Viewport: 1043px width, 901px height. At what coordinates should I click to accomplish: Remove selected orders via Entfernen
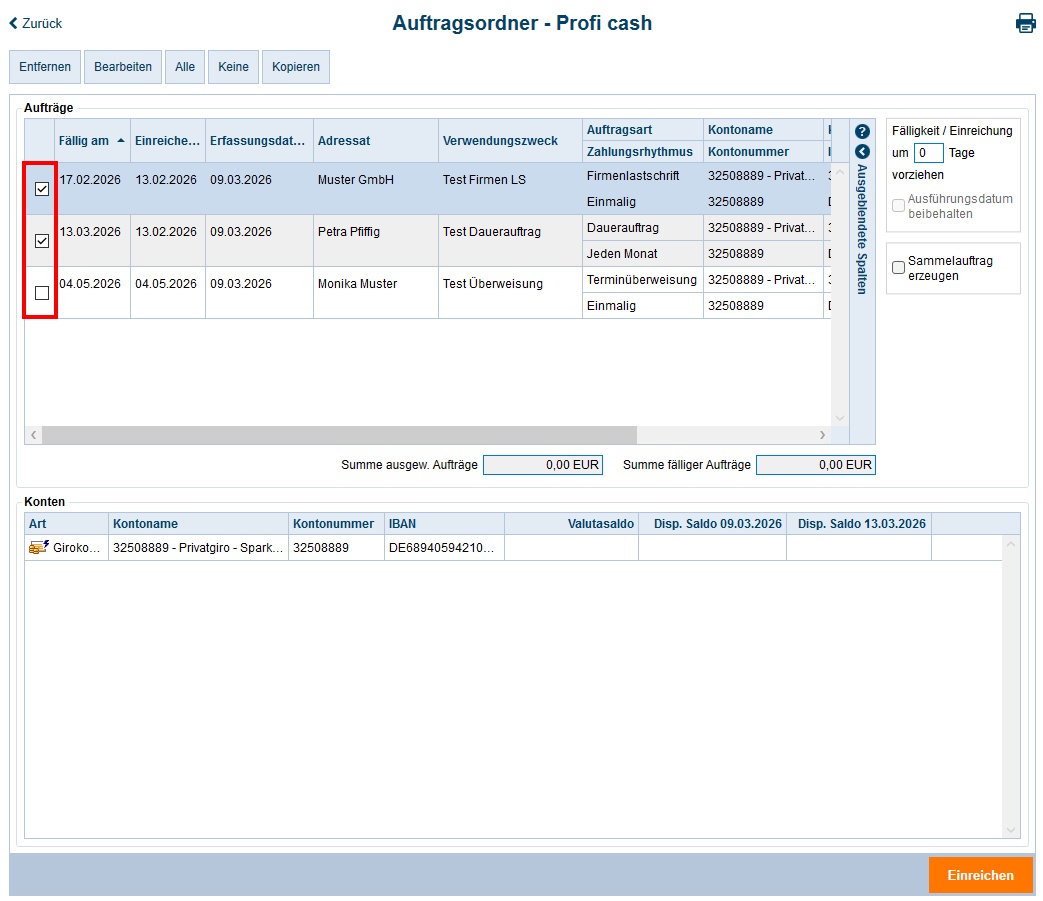click(x=44, y=66)
